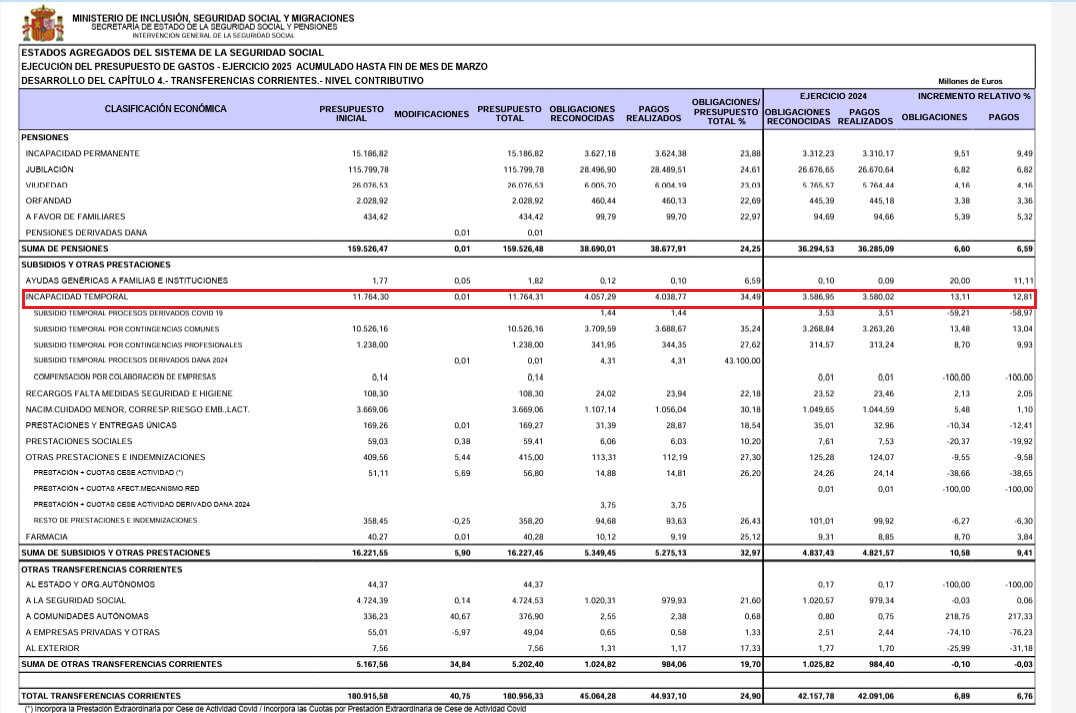The width and height of the screenshot is (1076, 713).
Task: Select the Modificaciones column header
Action: 431,114
